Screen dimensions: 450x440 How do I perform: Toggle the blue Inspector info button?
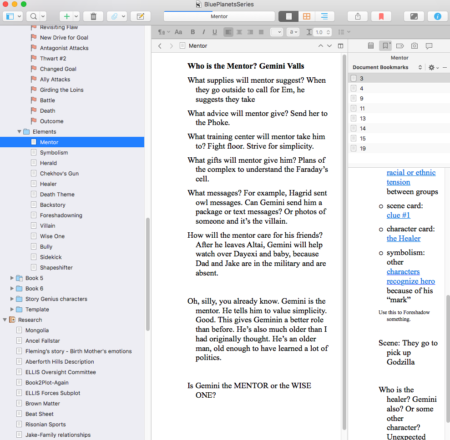point(437,16)
